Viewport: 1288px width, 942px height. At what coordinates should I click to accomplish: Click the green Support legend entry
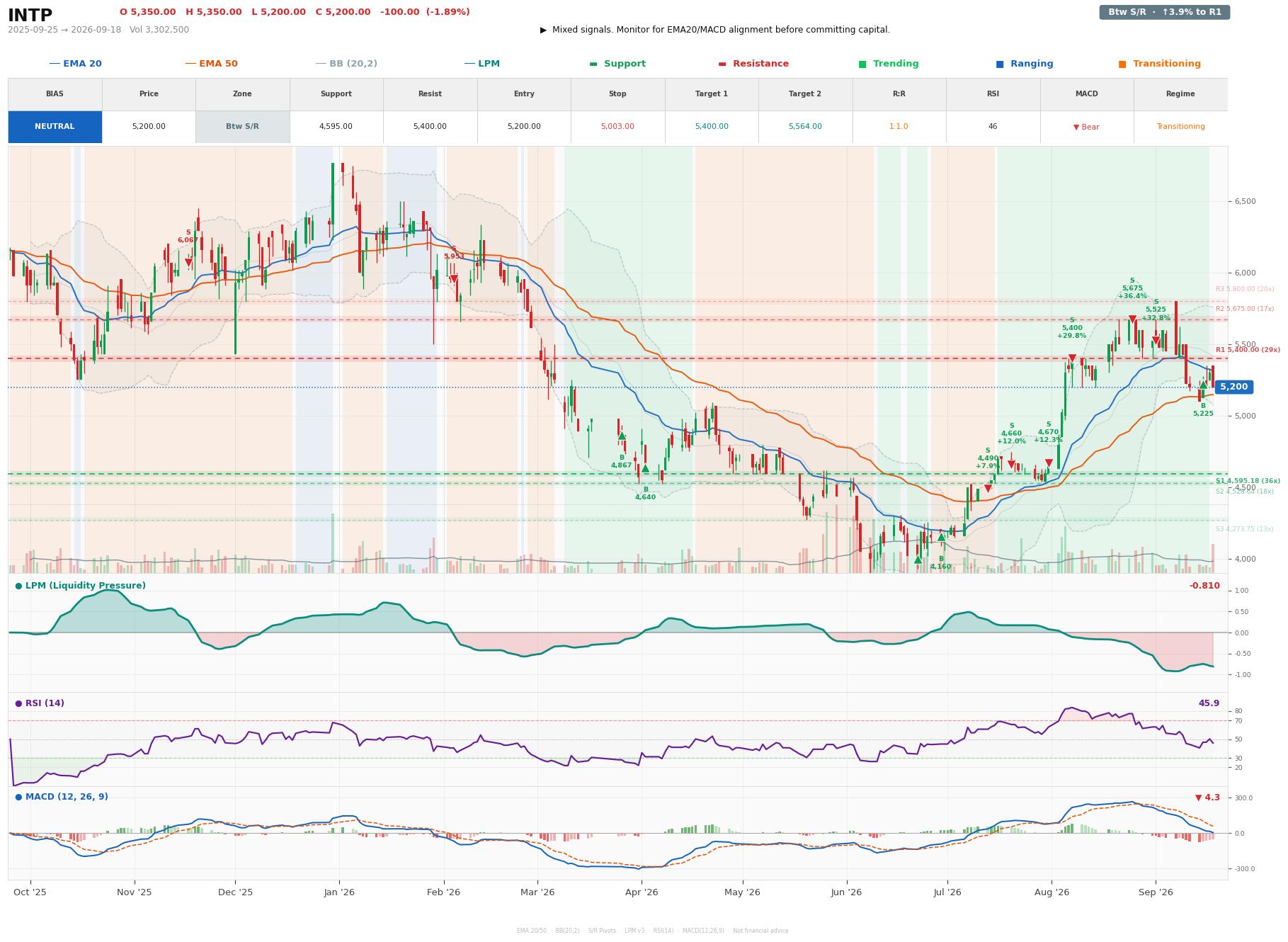(617, 64)
